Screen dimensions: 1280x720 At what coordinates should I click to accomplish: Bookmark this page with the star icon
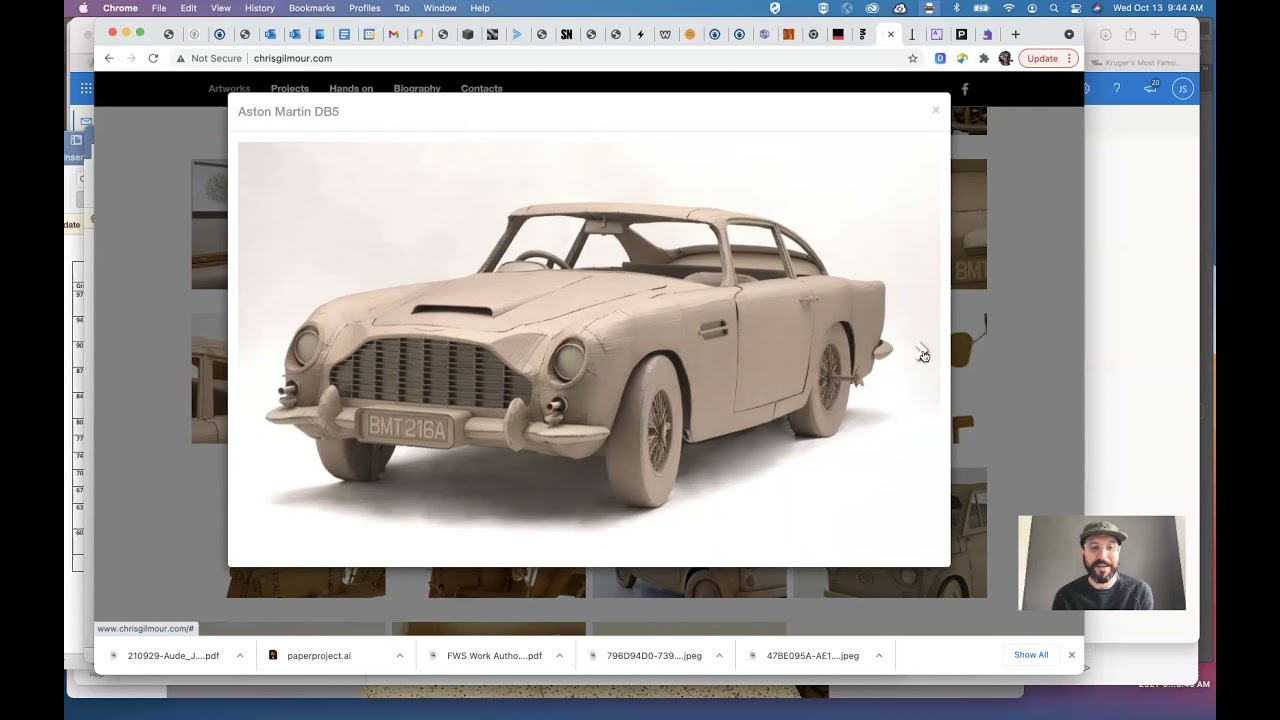(912, 59)
